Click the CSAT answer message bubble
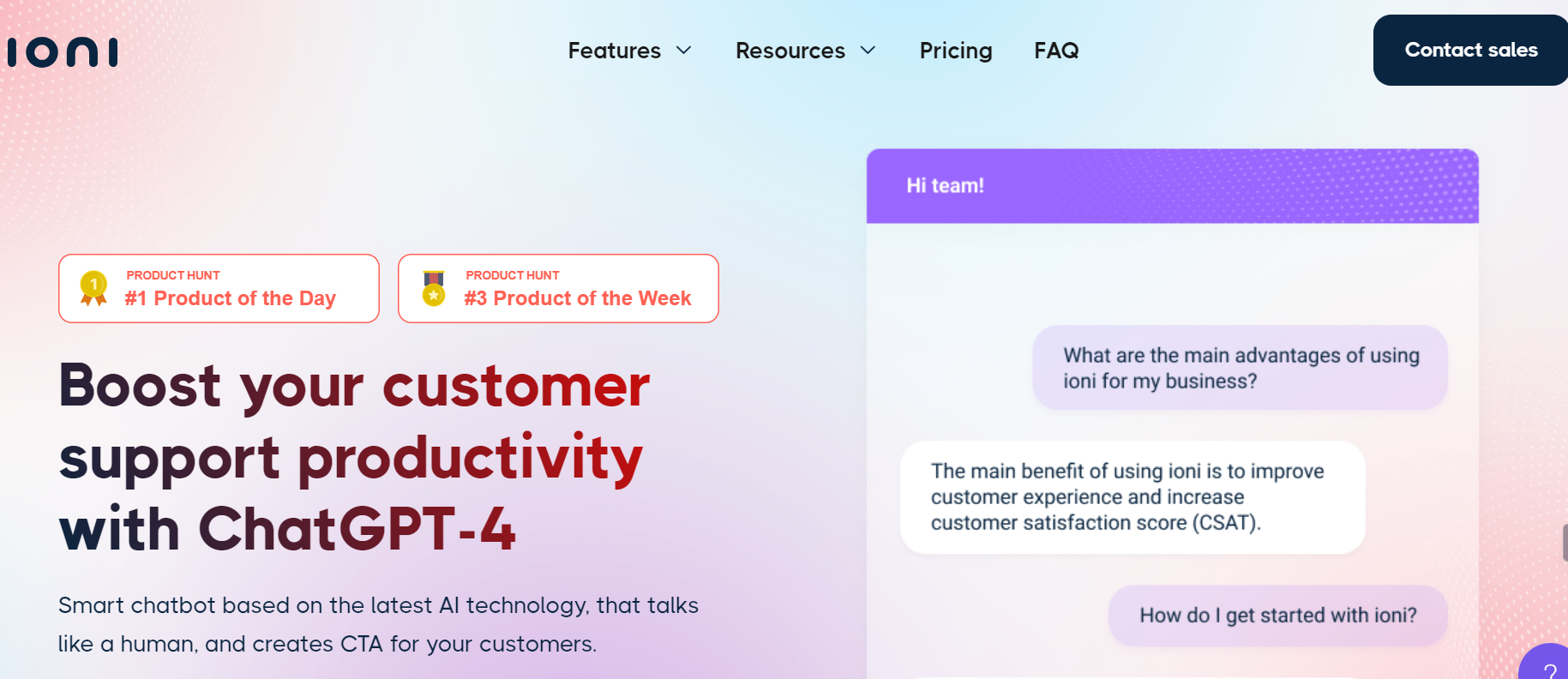1568x679 pixels. (x=1132, y=497)
